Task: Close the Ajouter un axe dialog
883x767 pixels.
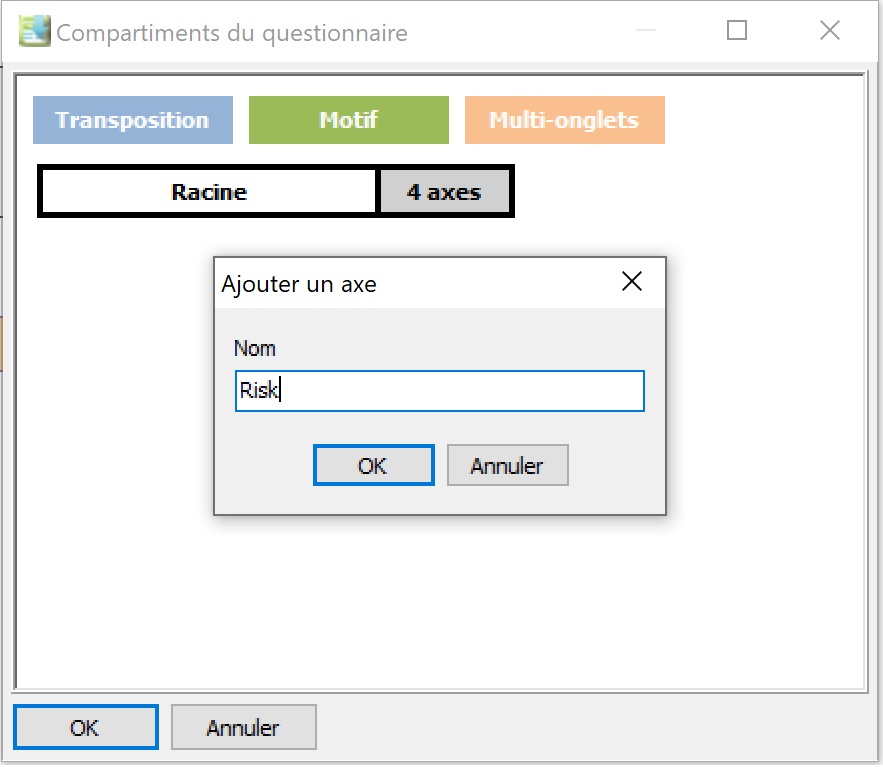Action: 632,282
